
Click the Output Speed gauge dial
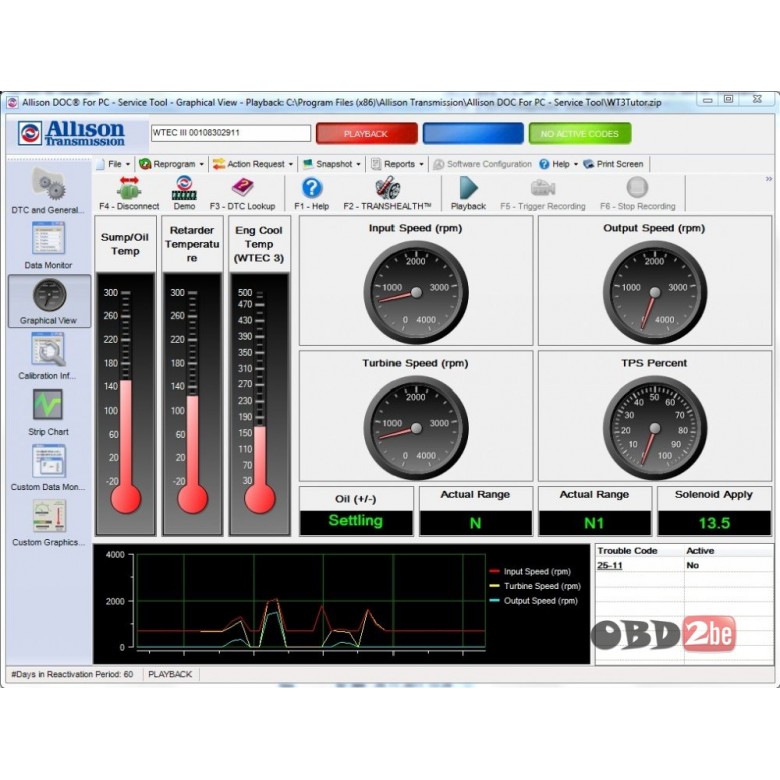coord(655,292)
